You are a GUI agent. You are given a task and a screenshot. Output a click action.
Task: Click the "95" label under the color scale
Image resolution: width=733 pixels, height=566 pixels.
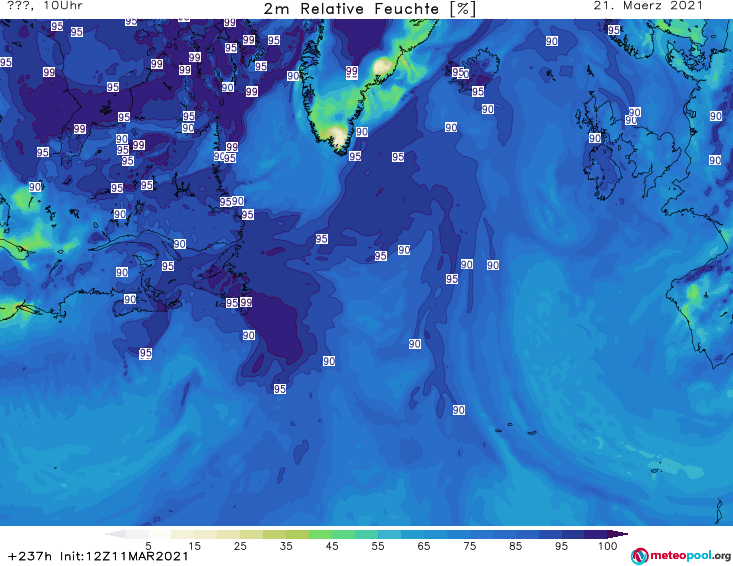[x=561, y=545]
